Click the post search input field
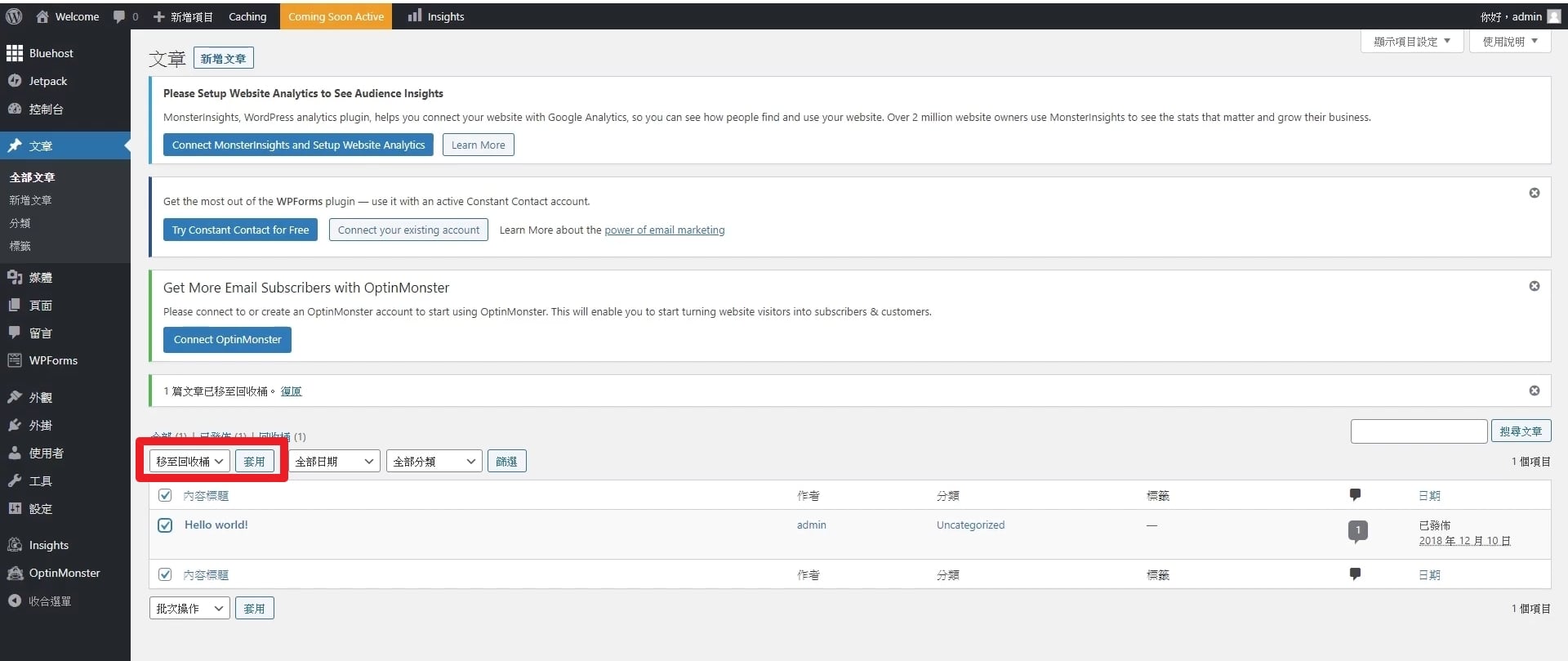Screen dimensions: 1568x661 click(1419, 431)
